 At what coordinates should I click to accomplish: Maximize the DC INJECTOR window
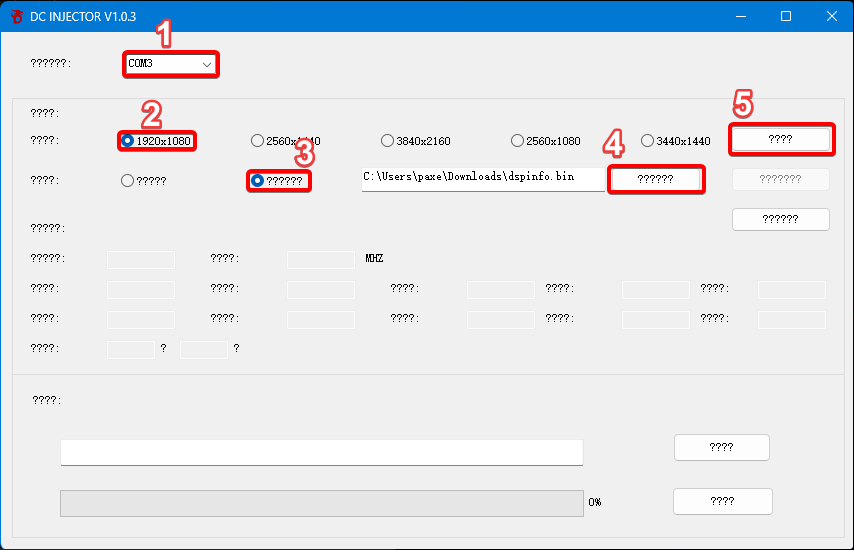point(786,16)
